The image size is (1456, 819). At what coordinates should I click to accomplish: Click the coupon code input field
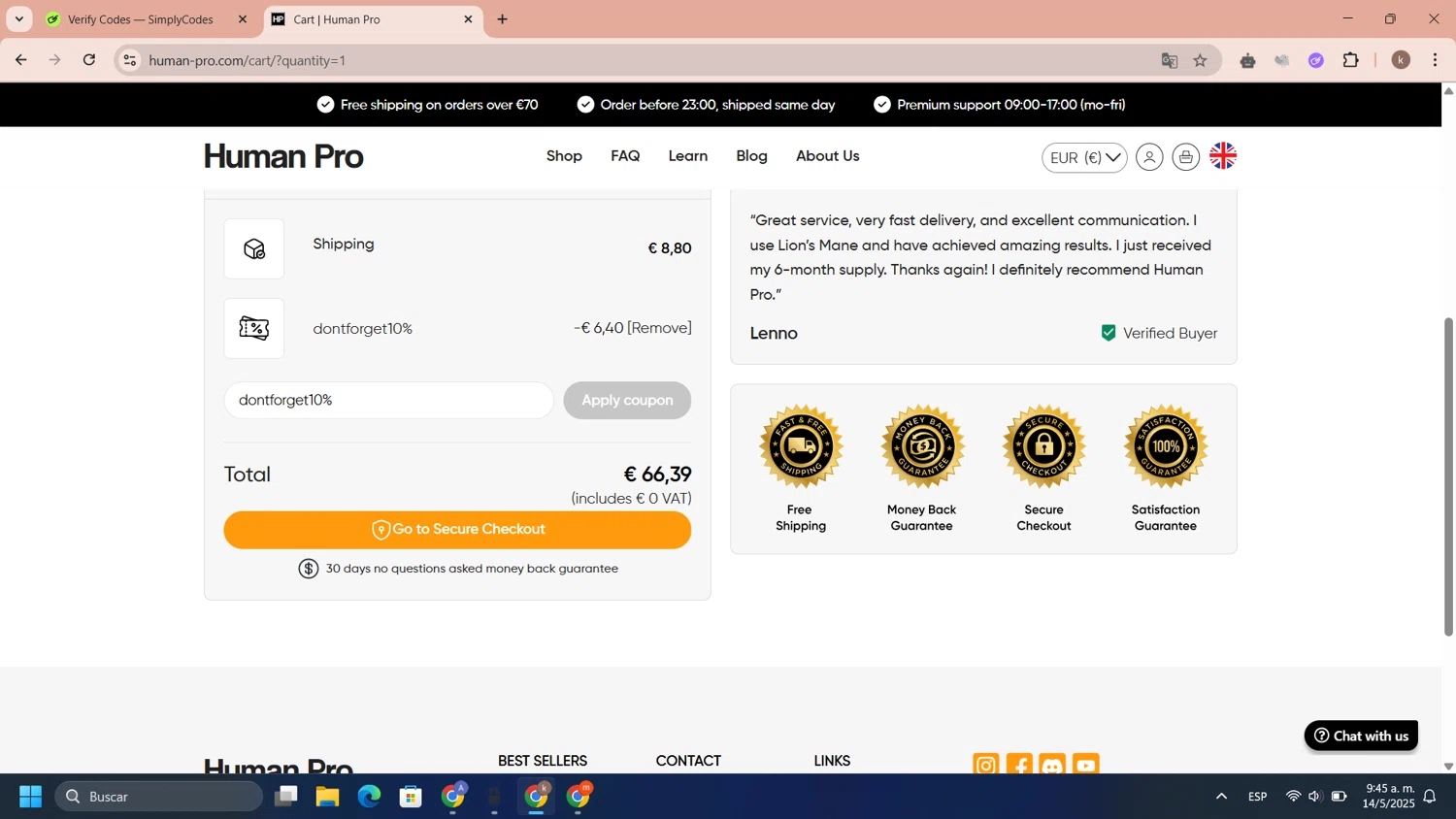[388, 400]
